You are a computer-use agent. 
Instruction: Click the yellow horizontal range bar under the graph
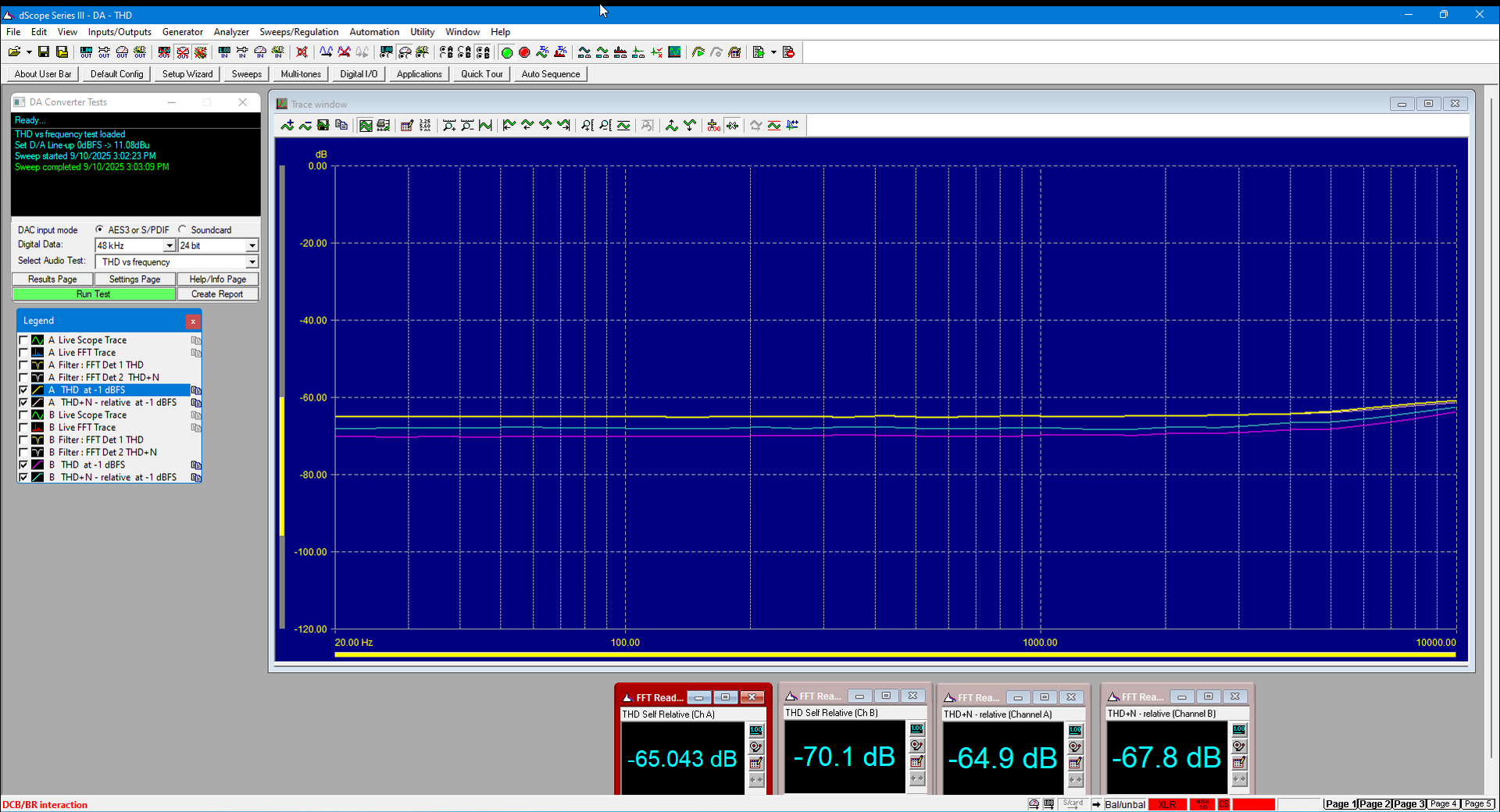coord(895,654)
